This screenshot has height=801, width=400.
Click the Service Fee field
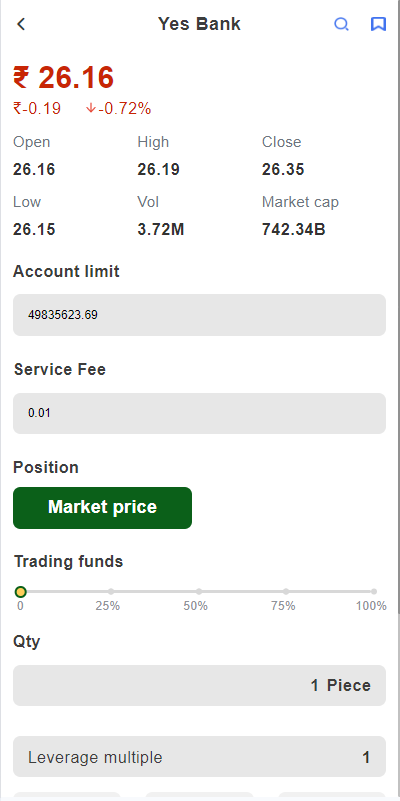click(x=199, y=413)
